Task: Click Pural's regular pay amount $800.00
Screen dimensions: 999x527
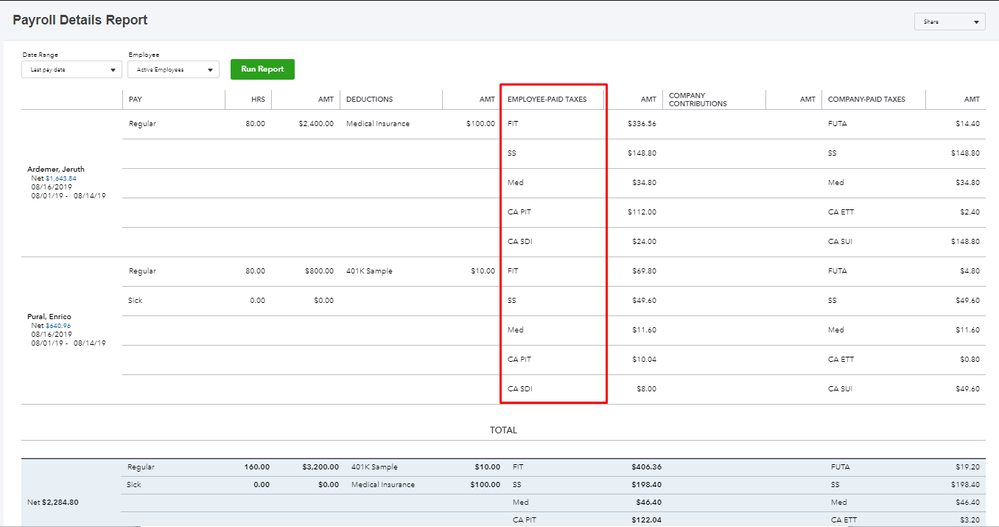Action: (319, 271)
